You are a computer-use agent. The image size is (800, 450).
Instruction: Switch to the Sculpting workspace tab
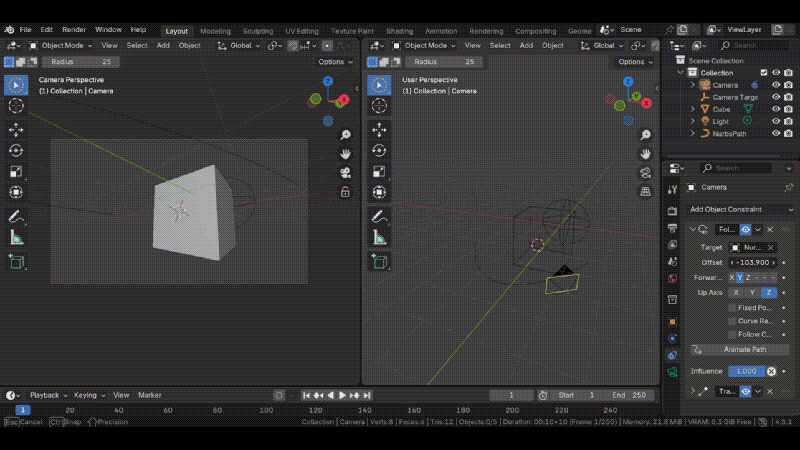[258, 31]
